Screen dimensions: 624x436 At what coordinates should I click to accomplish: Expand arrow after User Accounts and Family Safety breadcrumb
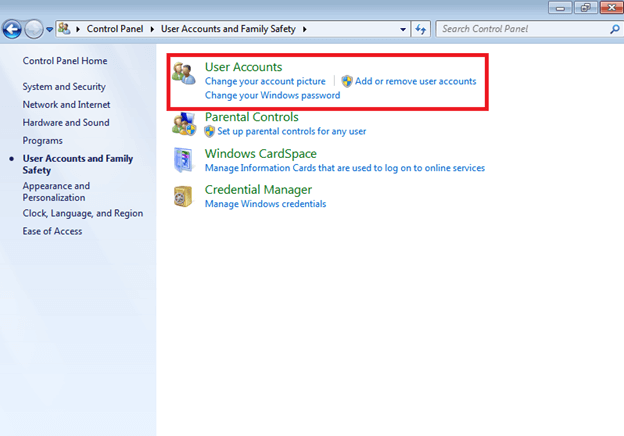pyautogui.click(x=304, y=29)
